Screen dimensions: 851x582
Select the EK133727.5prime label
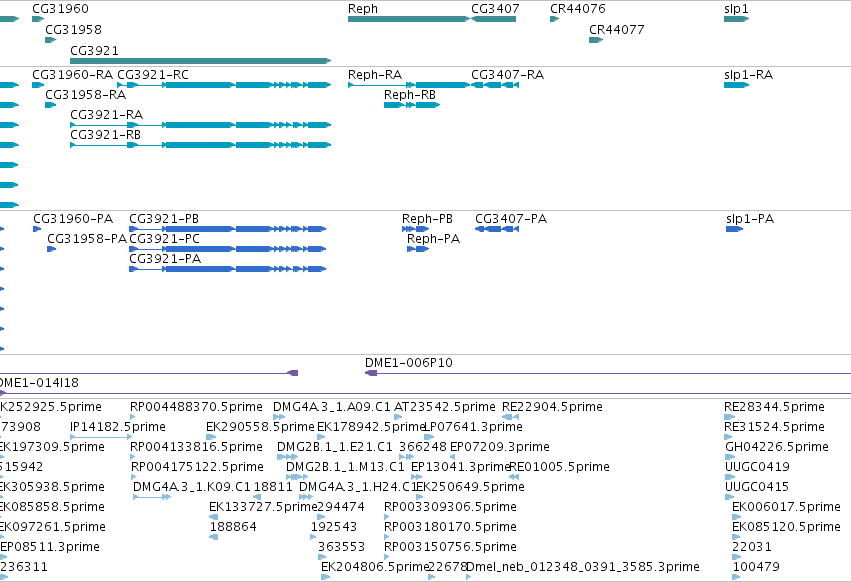(263, 507)
